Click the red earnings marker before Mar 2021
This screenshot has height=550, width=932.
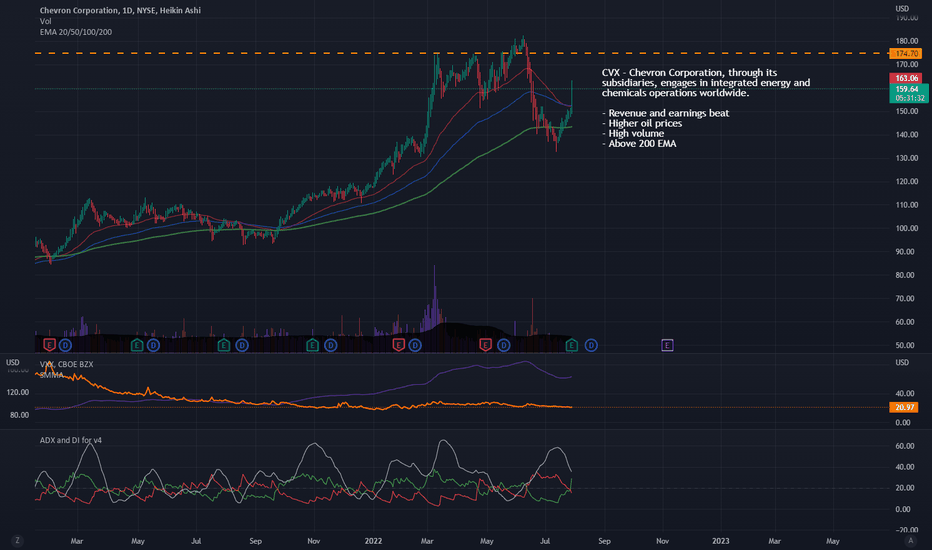[49, 345]
